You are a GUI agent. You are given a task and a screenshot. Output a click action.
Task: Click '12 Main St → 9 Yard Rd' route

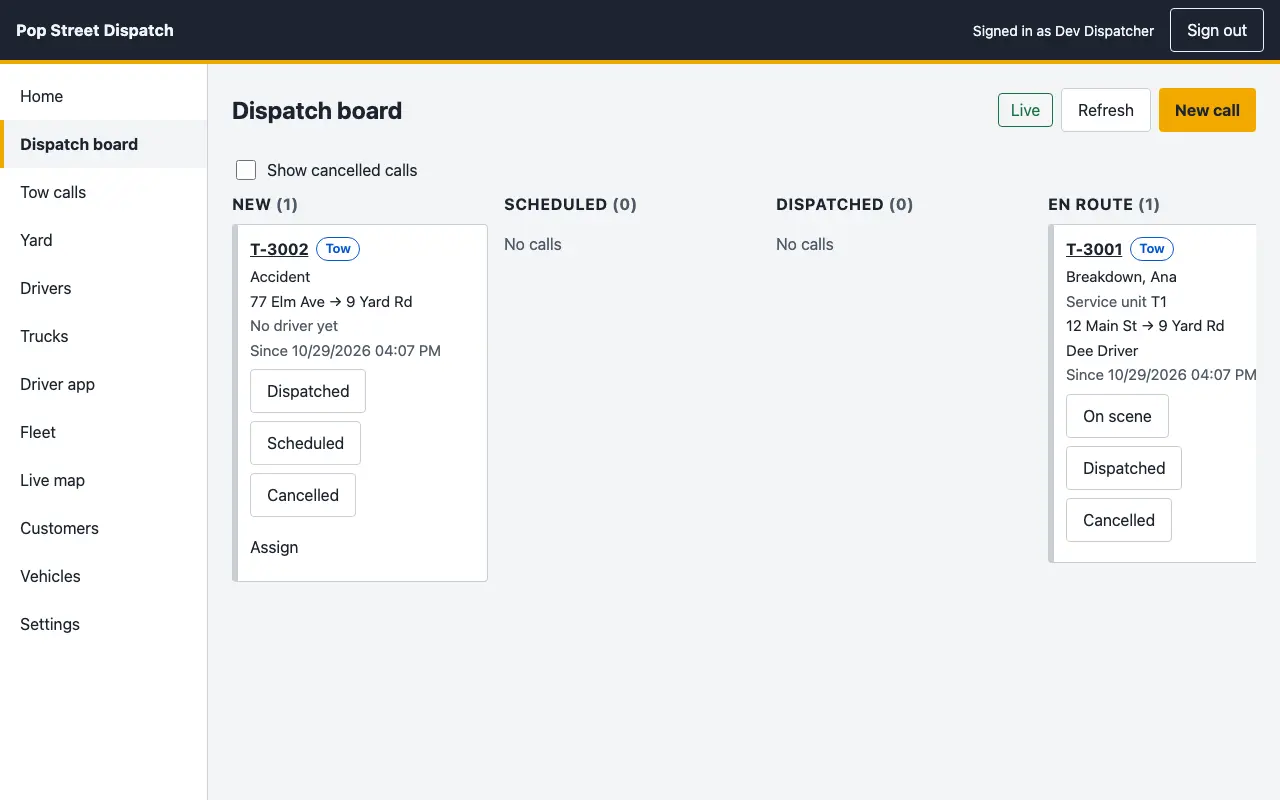tap(1145, 326)
